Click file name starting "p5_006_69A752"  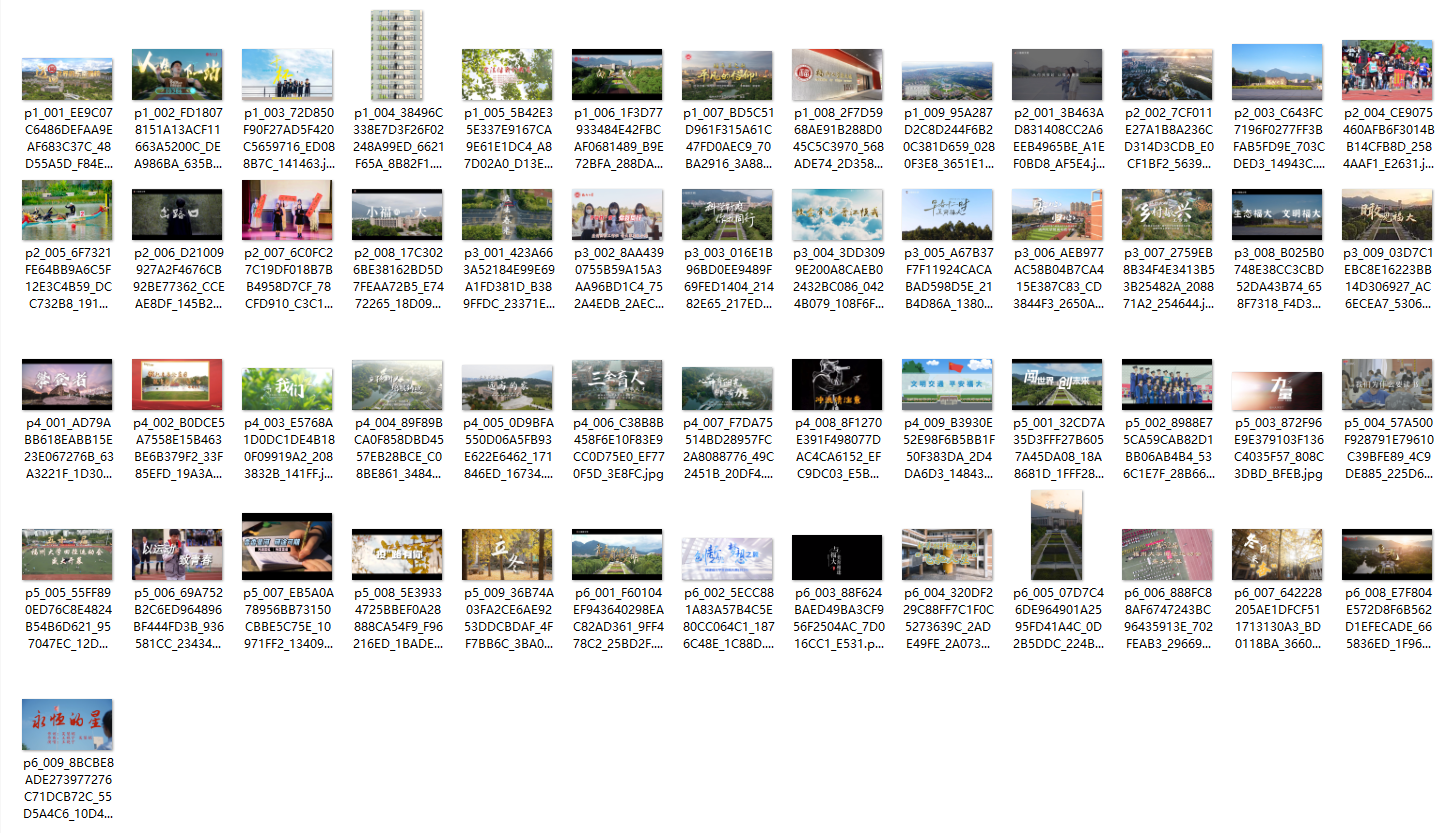pyautogui.click(x=177, y=619)
